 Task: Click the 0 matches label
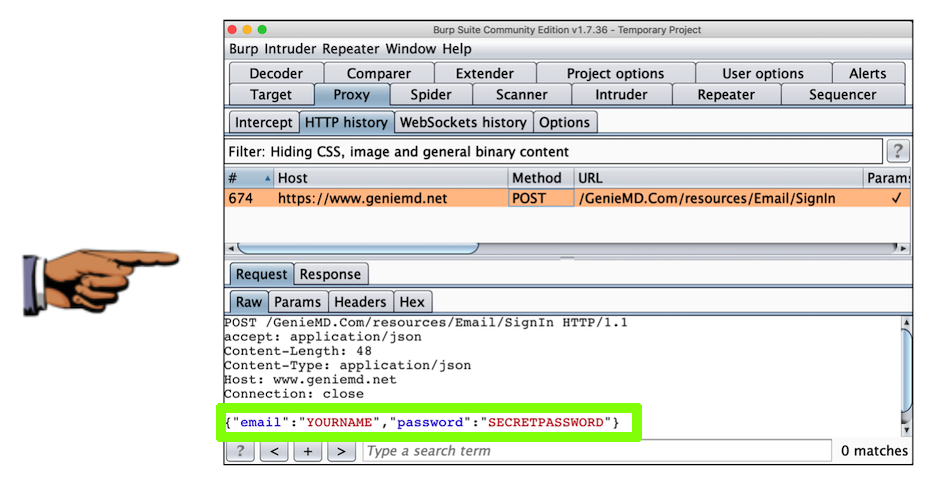[874, 451]
